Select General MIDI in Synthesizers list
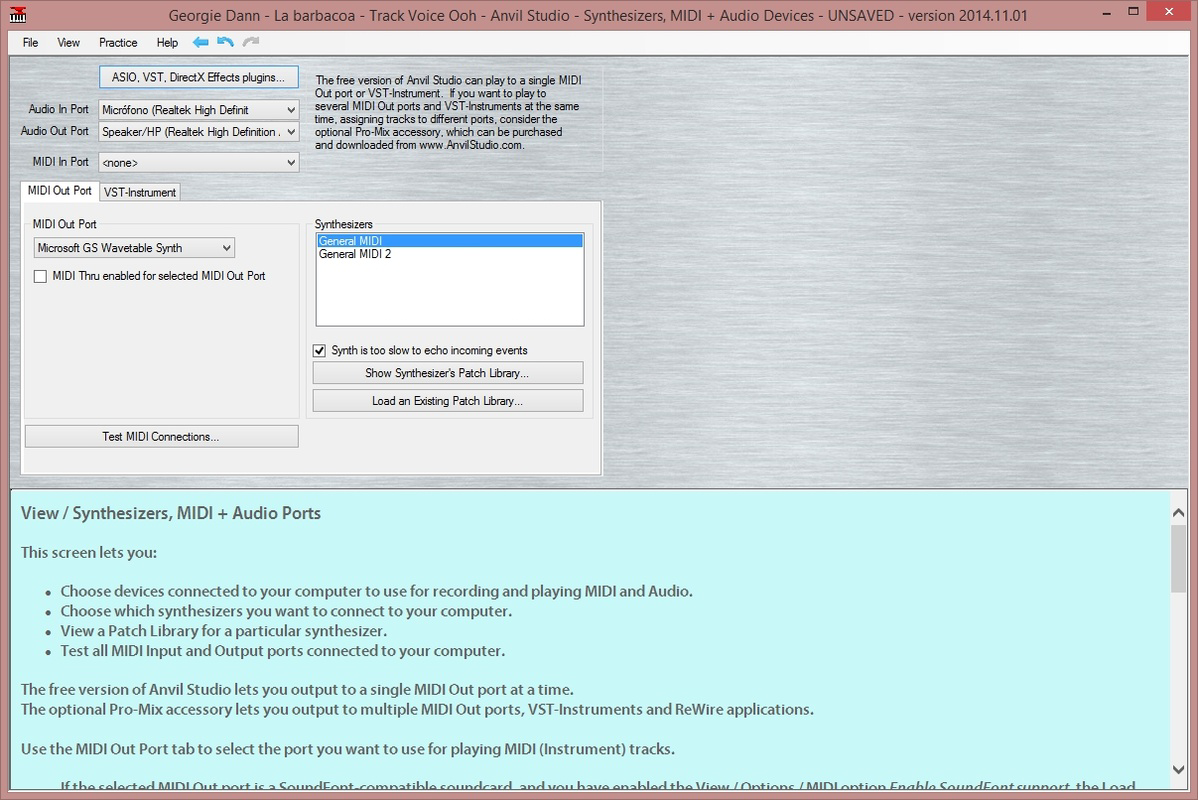The image size is (1198, 800). pos(450,241)
